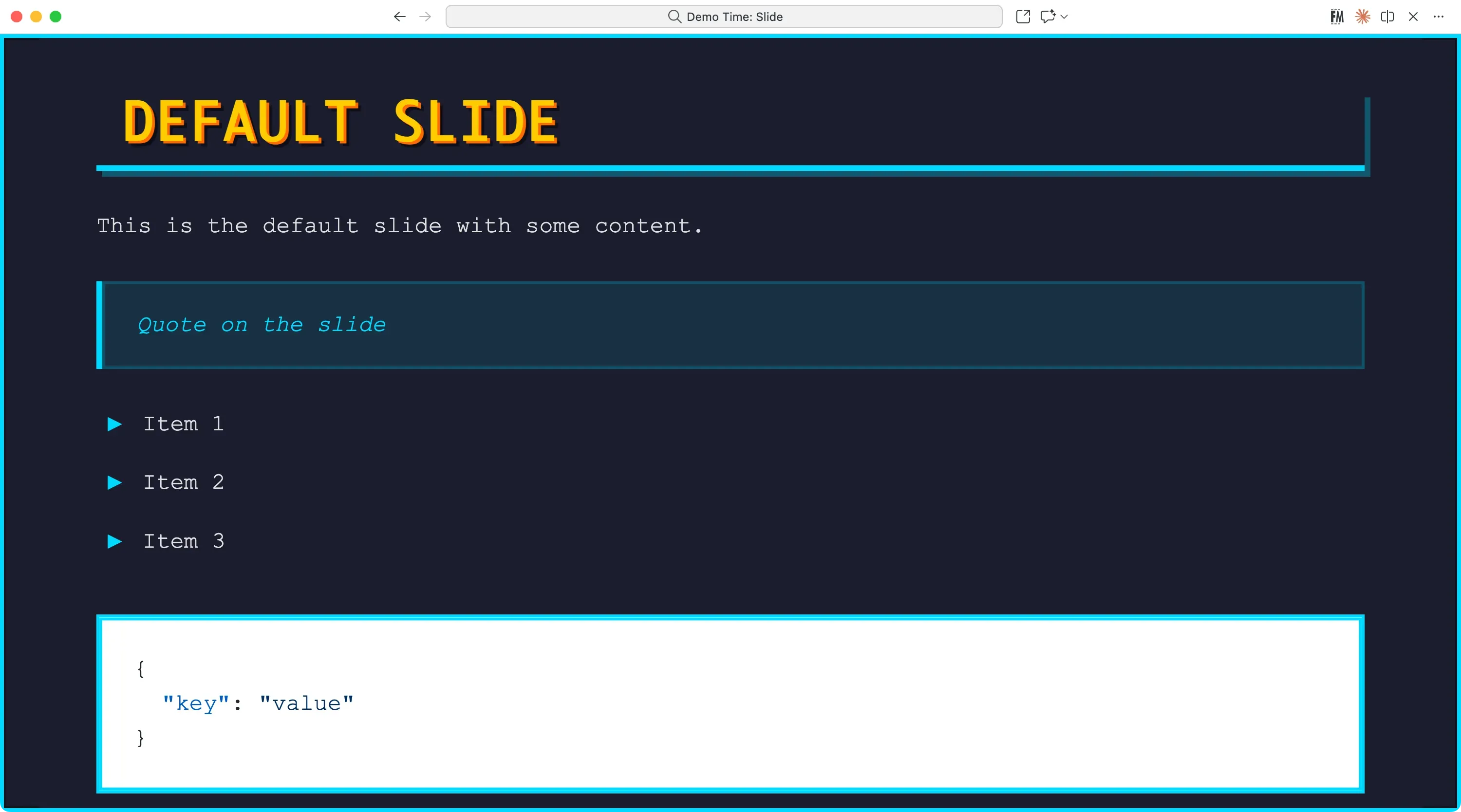Click the green macOS fullscreen button
1461x812 pixels.
(56, 17)
